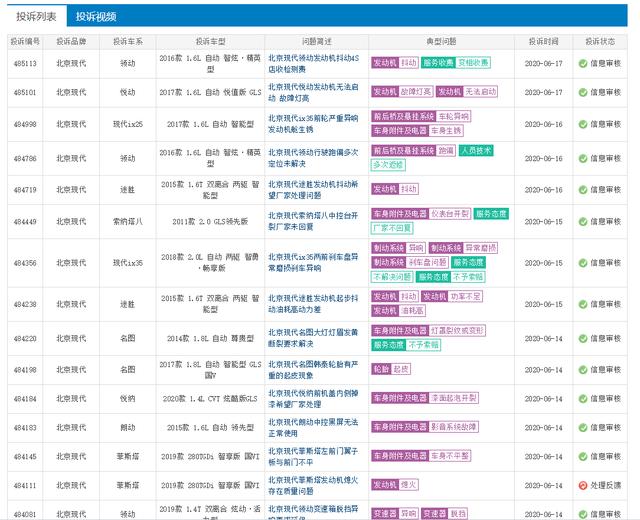
Task: Click the 漆面起泡开裂 tag
Action: (x=453, y=398)
